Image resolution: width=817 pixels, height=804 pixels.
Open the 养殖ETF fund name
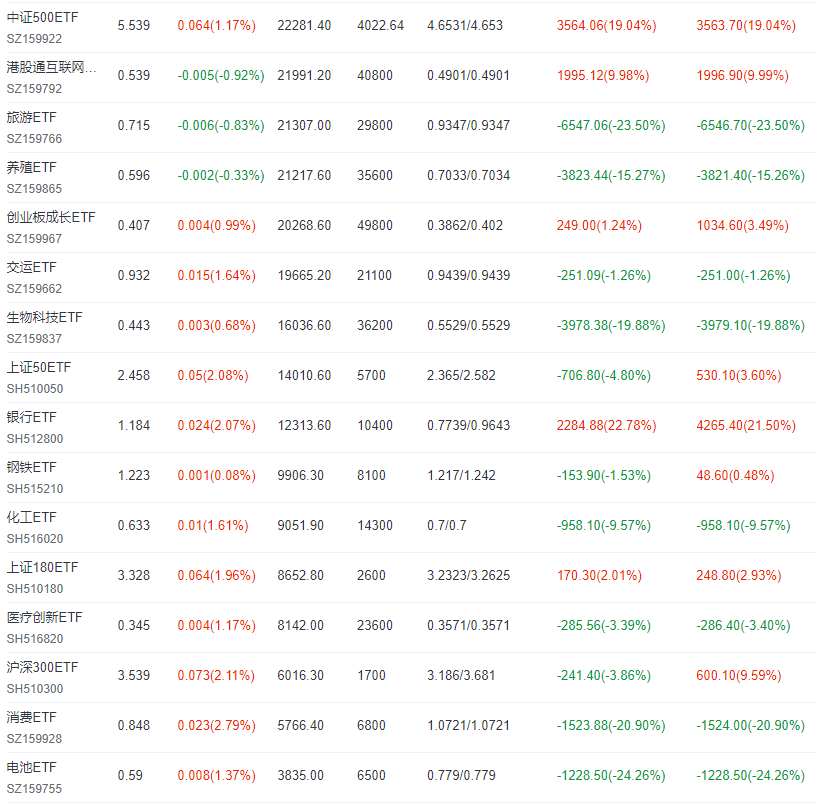31,167
